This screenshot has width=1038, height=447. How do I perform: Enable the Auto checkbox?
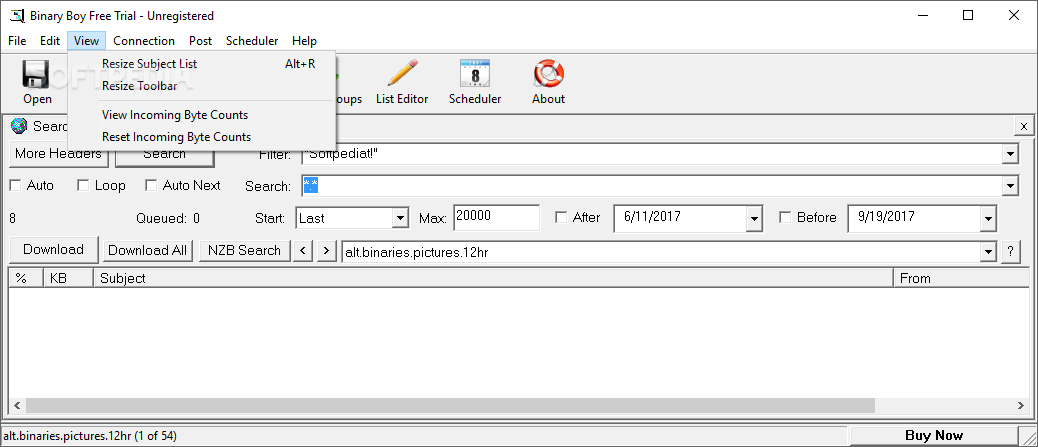pos(15,186)
